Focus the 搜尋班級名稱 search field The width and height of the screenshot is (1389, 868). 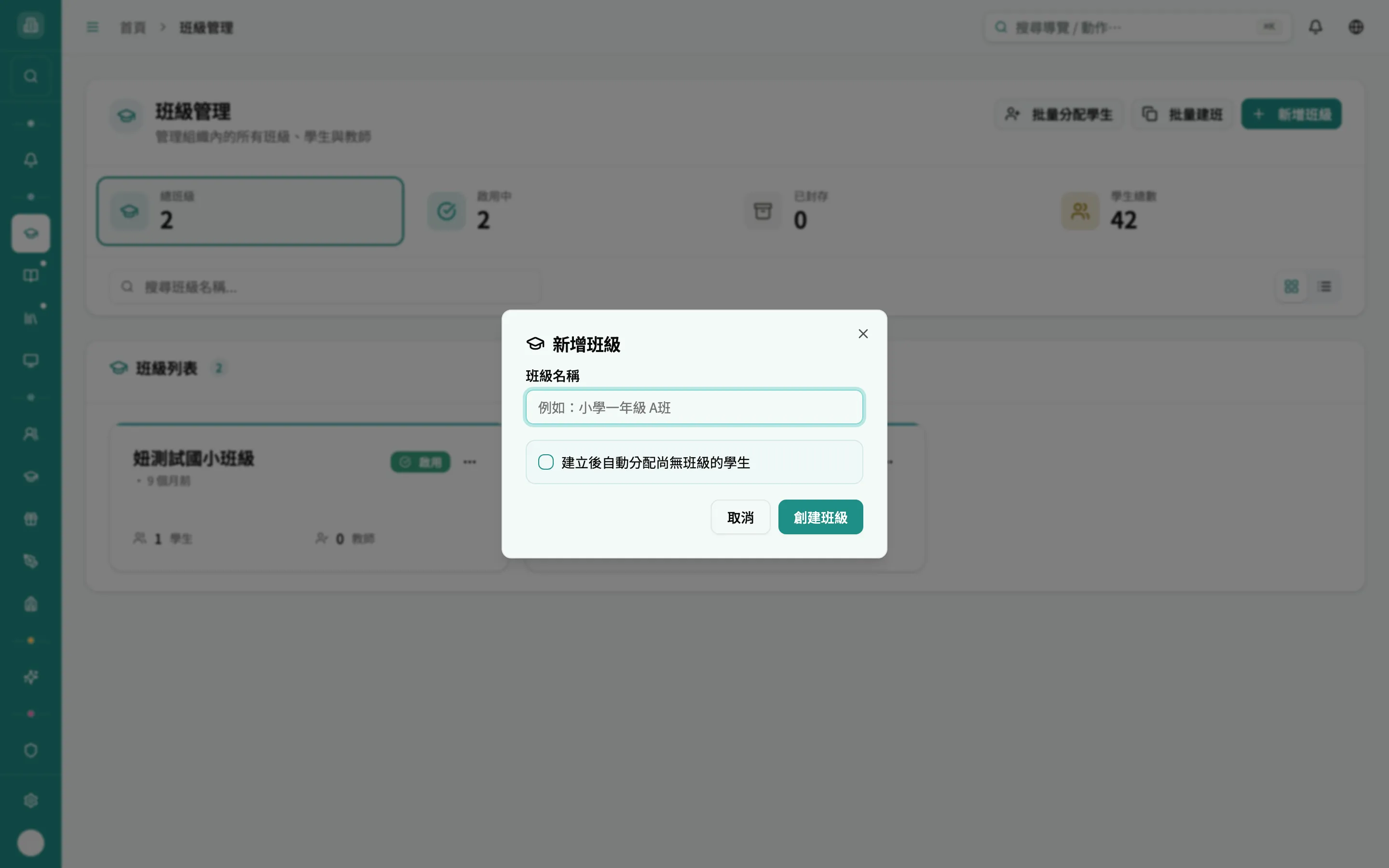click(325, 286)
